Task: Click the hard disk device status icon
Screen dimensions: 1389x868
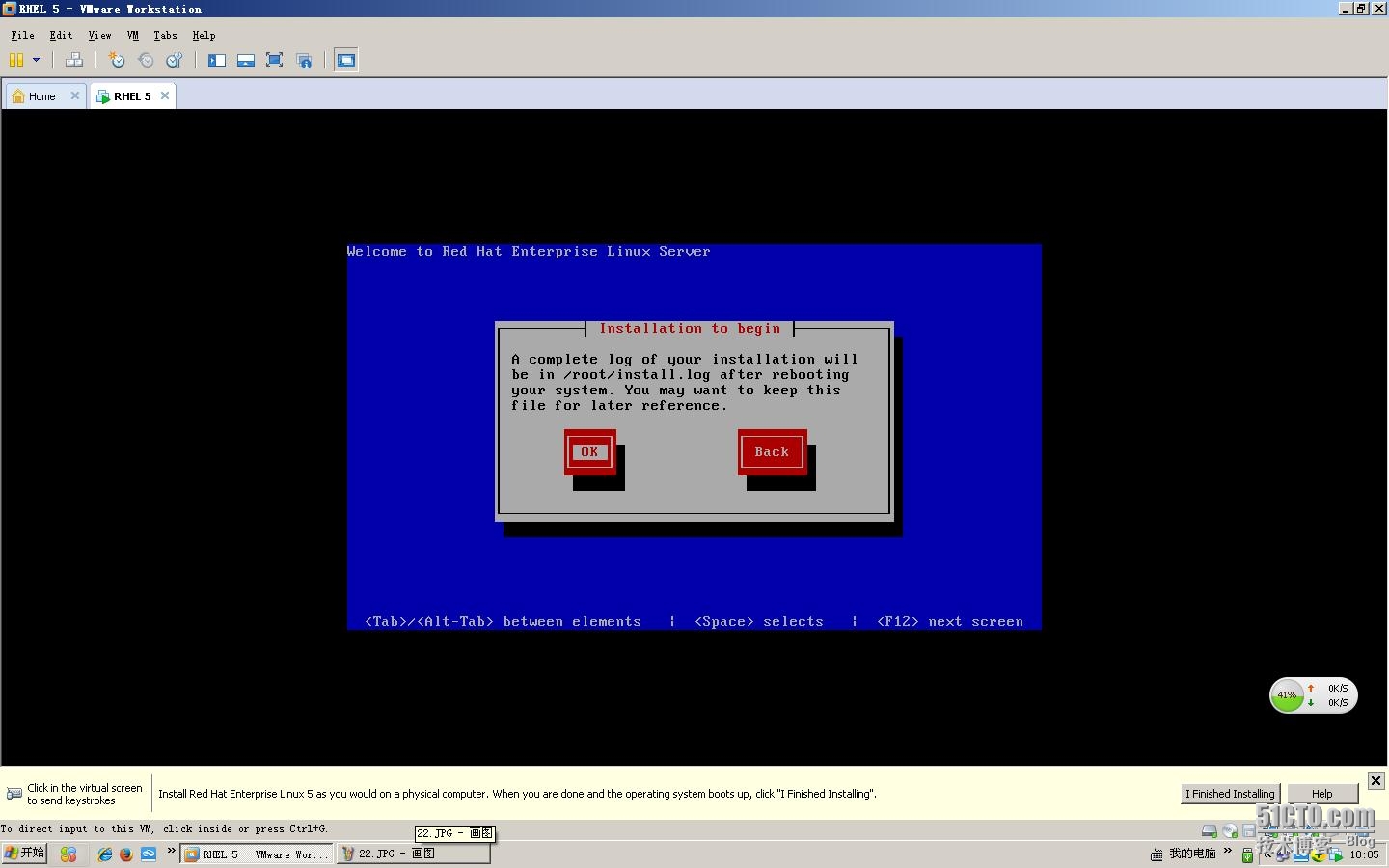Action: (1209, 831)
